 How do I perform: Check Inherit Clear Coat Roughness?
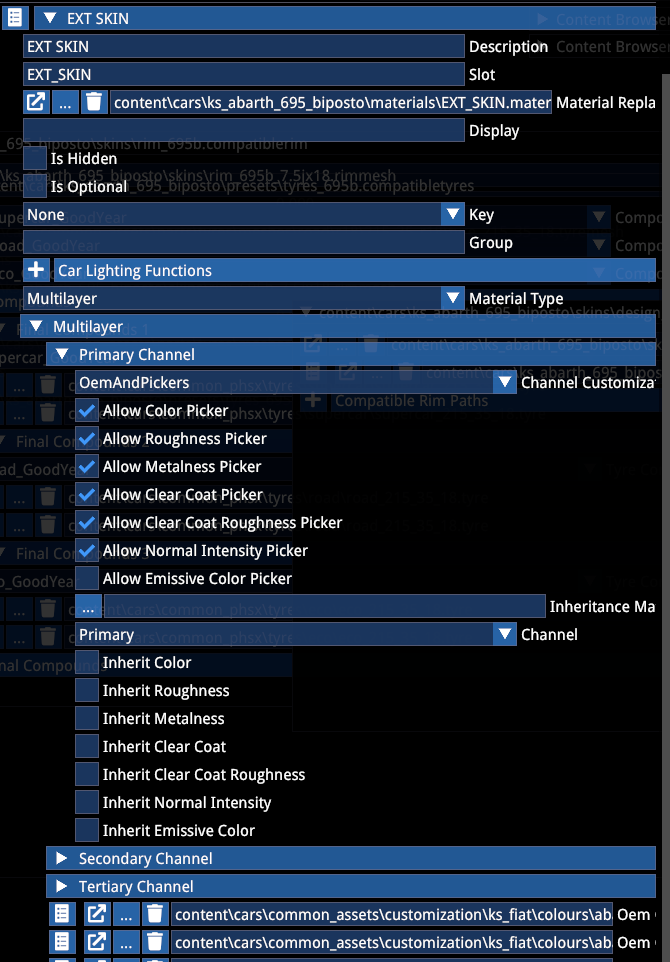coord(87,775)
